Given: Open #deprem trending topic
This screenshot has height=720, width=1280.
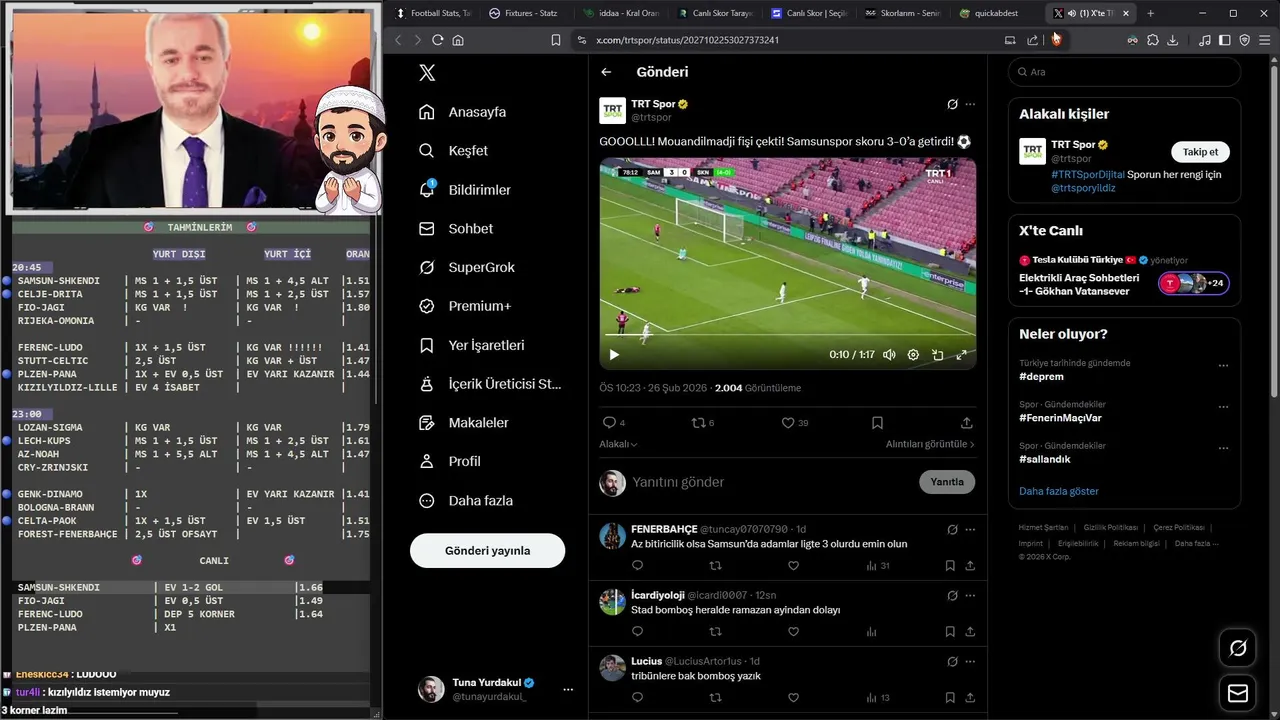Looking at the screenshot, I should tap(1041, 377).
